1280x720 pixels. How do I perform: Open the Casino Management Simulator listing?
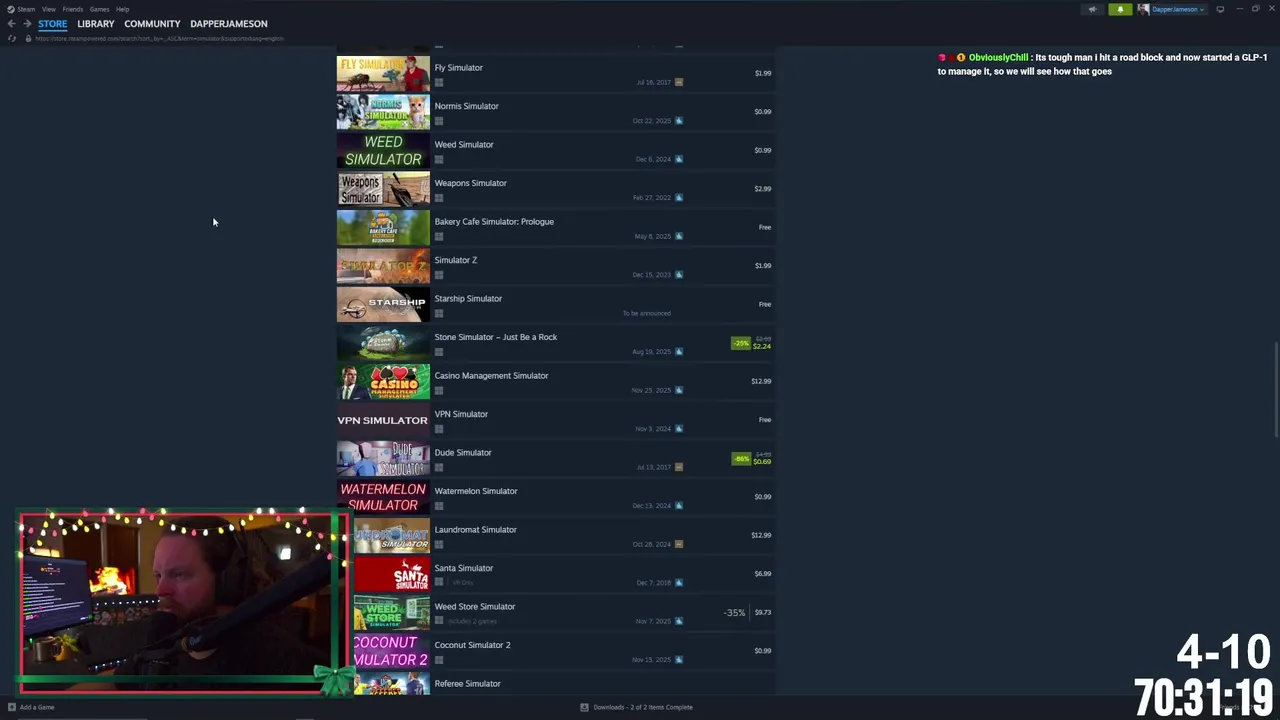pyautogui.click(x=555, y=381)
